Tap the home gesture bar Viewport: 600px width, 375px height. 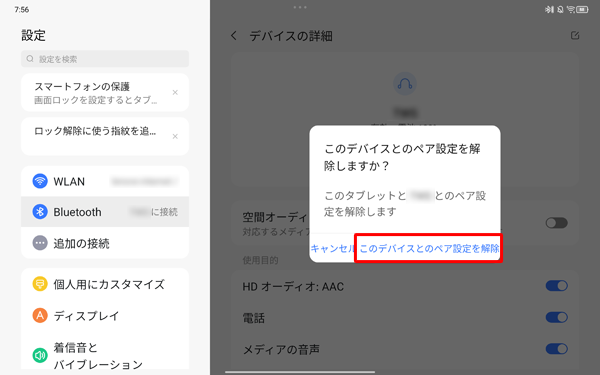pyautogui.click(x=300, y=371)
